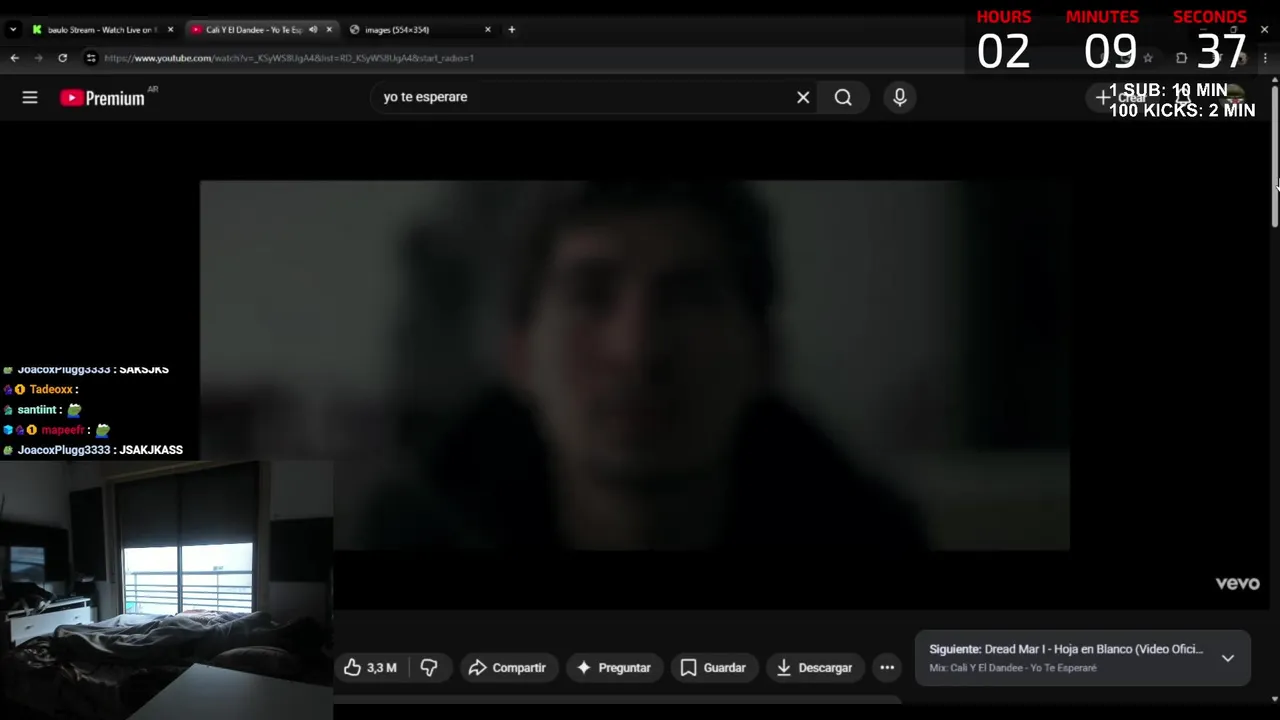Click the Guardar save button
Screen dimensions: 1280x720
point(713,667)
